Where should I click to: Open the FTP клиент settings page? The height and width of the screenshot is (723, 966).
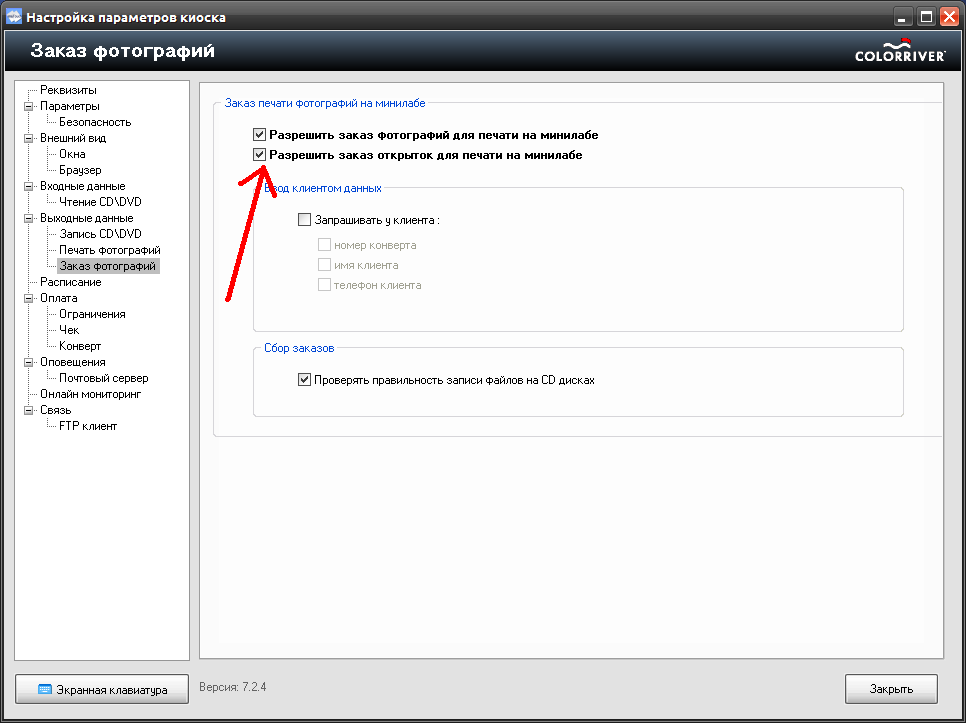click(x=88, y=426)
